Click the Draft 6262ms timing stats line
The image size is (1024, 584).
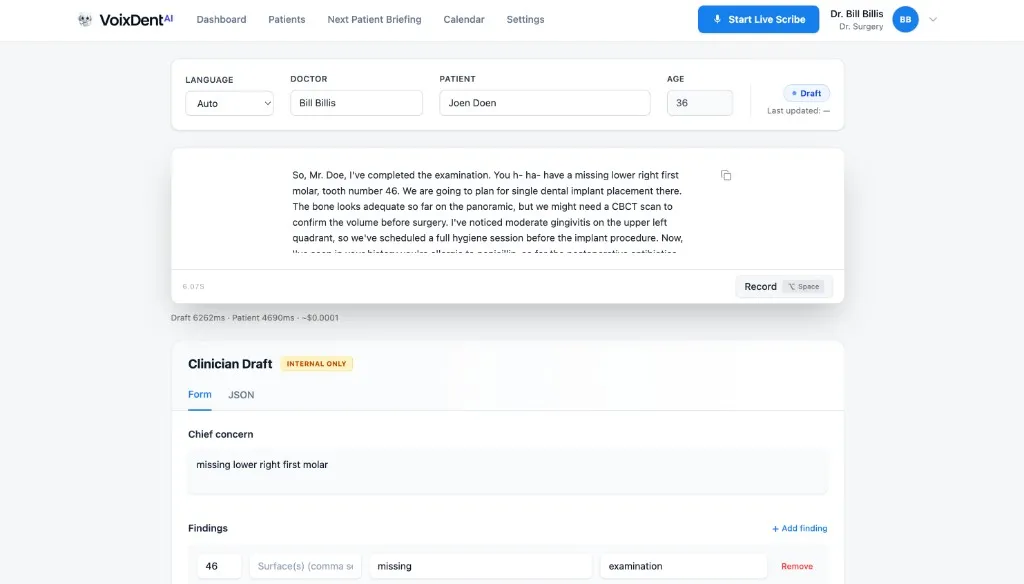(255, 318)
